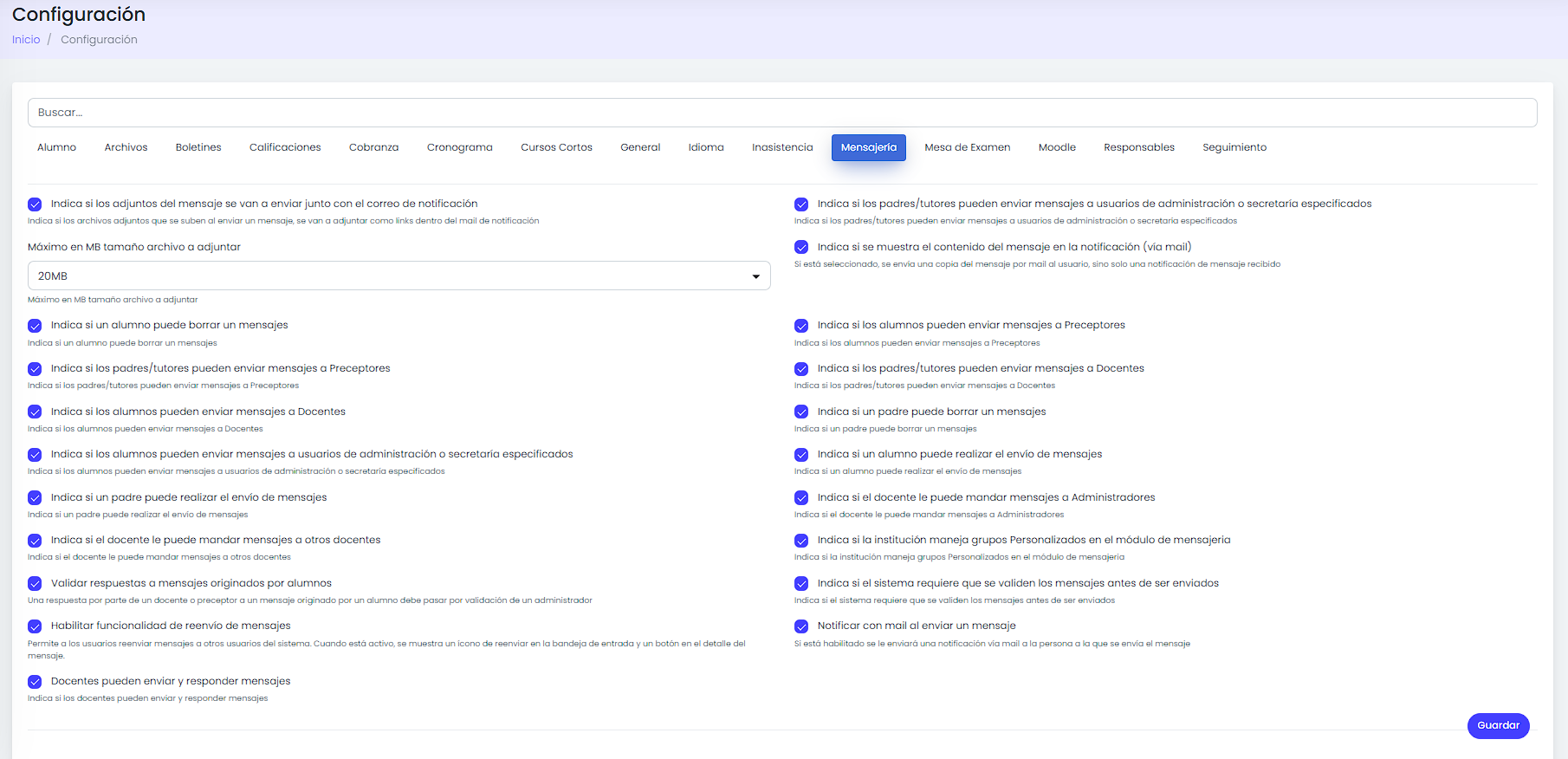Switch to the Cronograma tab
This screenshot has width=1568, height=759.
[459, 147]
